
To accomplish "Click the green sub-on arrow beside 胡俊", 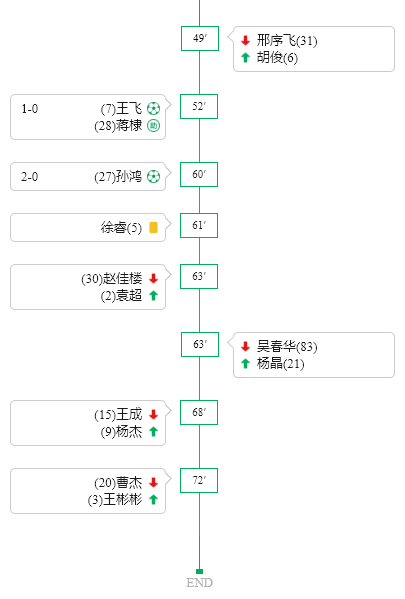I will [x=245, y=57].
